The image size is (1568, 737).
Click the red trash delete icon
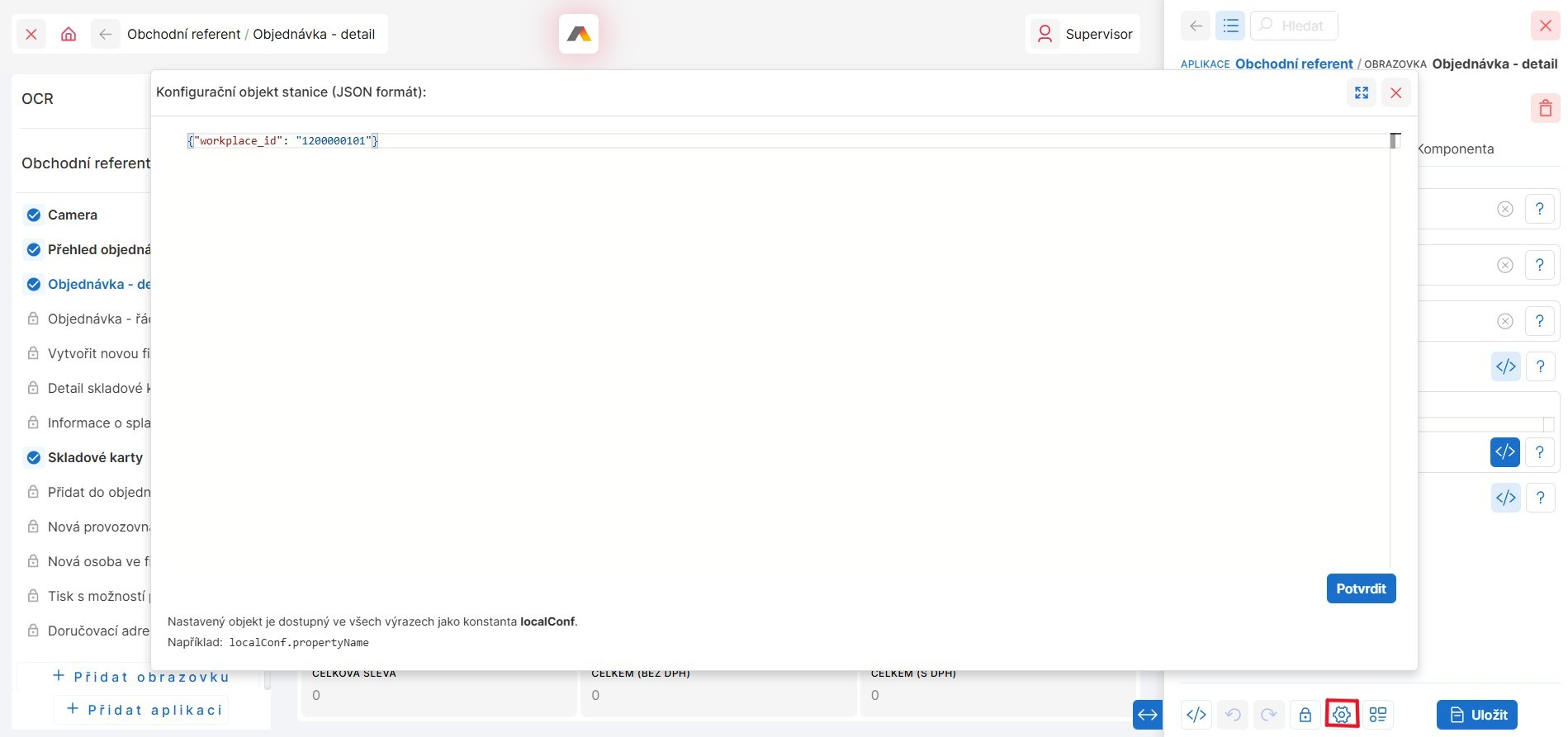click(1545, 108)
